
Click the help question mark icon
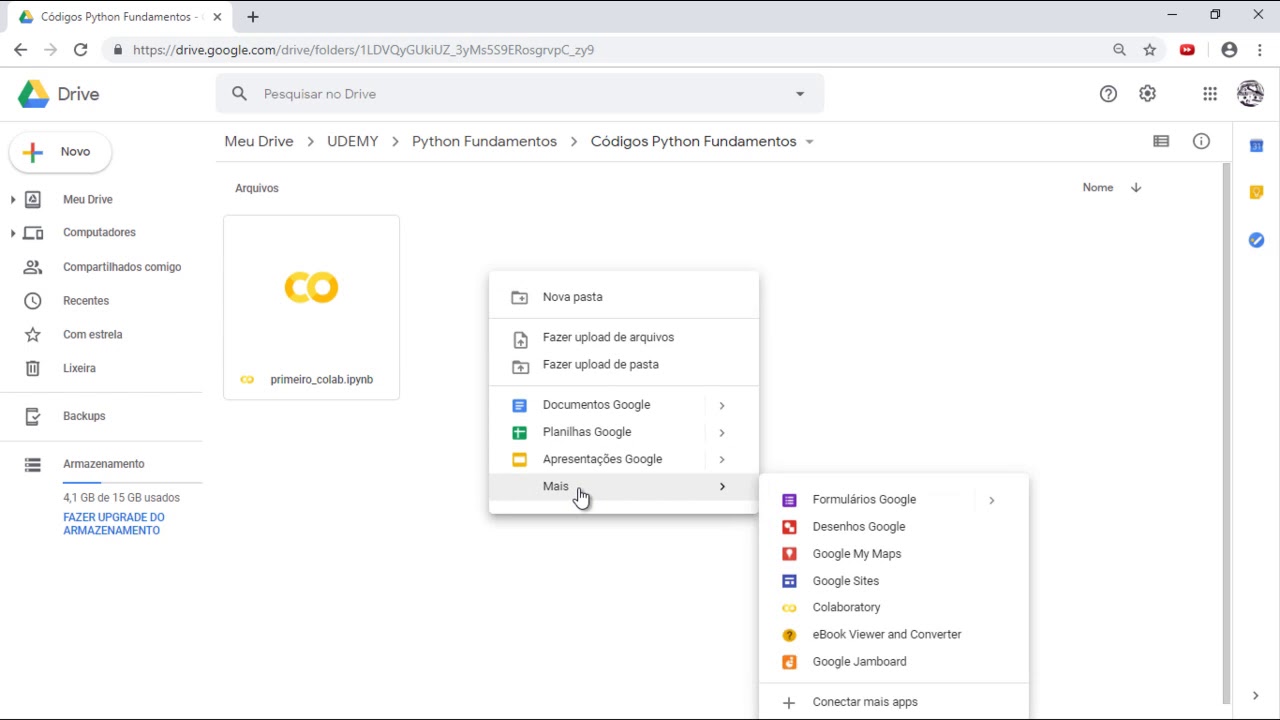[1108, 94]
